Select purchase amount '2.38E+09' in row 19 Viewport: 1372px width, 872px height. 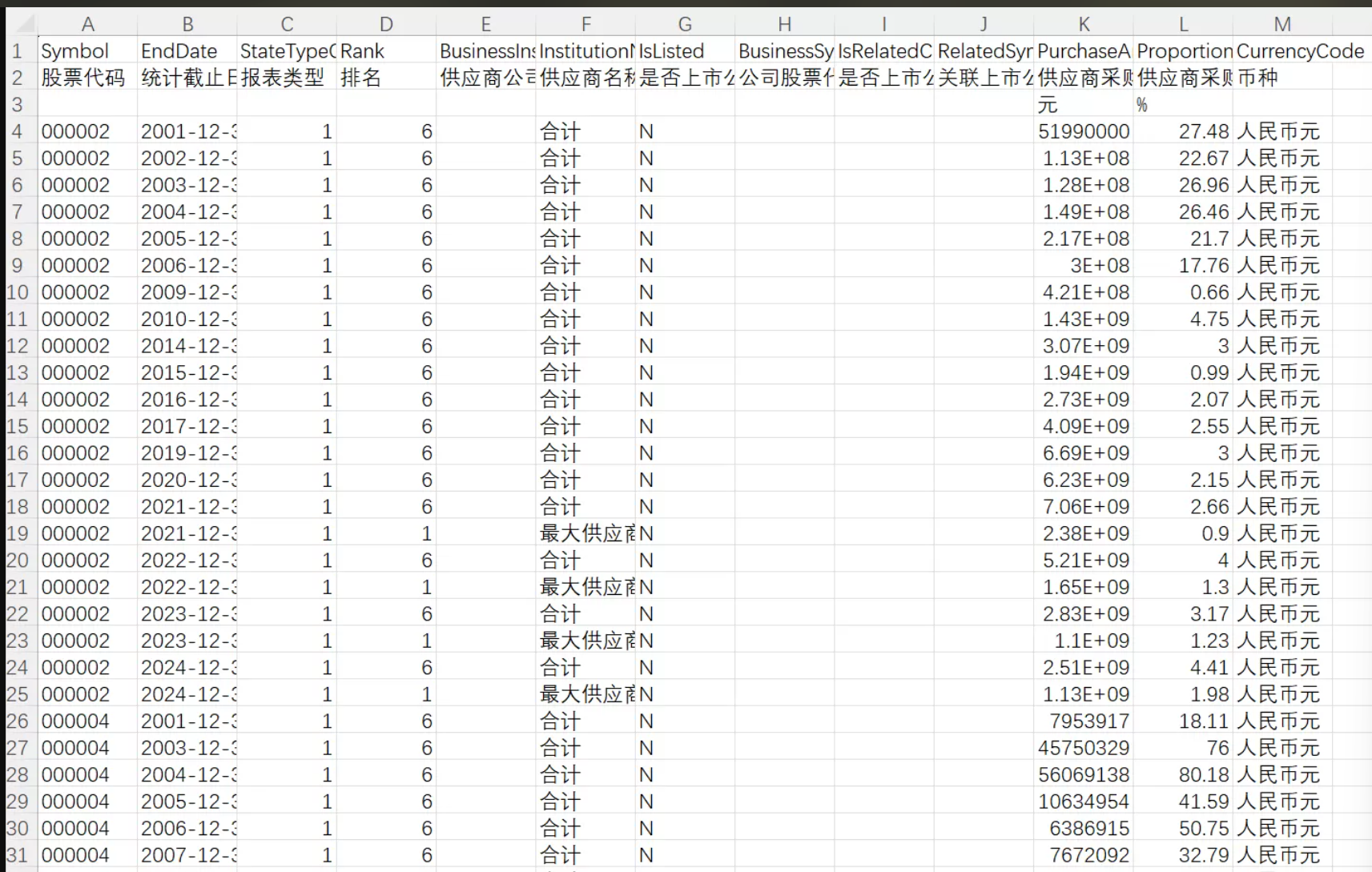point(1083,533)
